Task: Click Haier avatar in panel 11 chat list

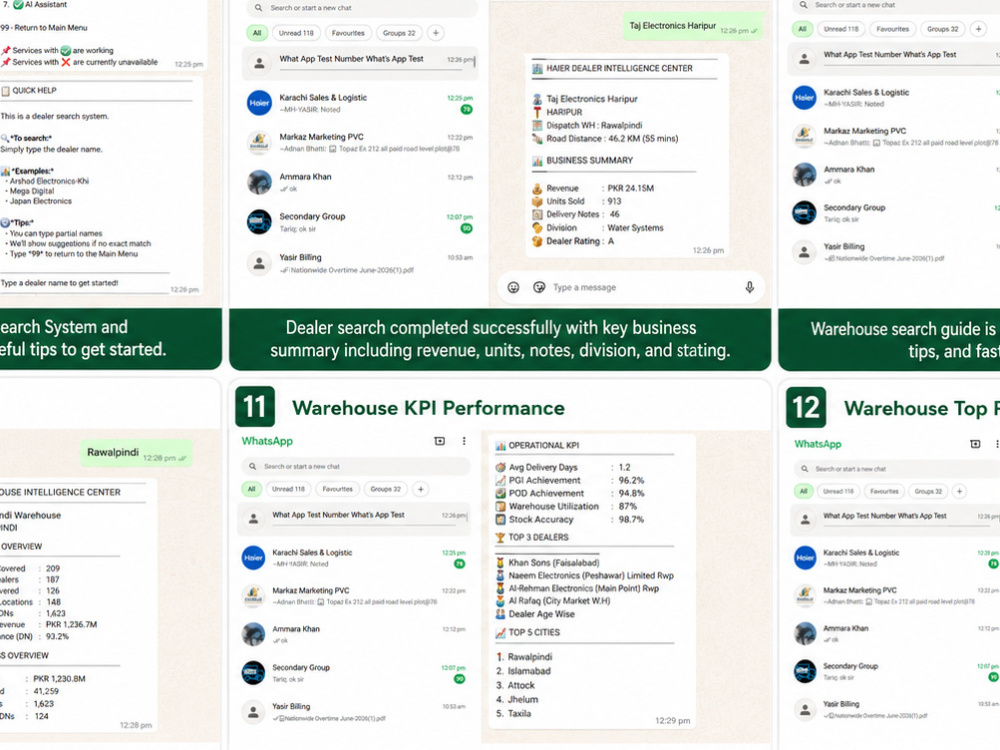Action: (x=253, y=557)
